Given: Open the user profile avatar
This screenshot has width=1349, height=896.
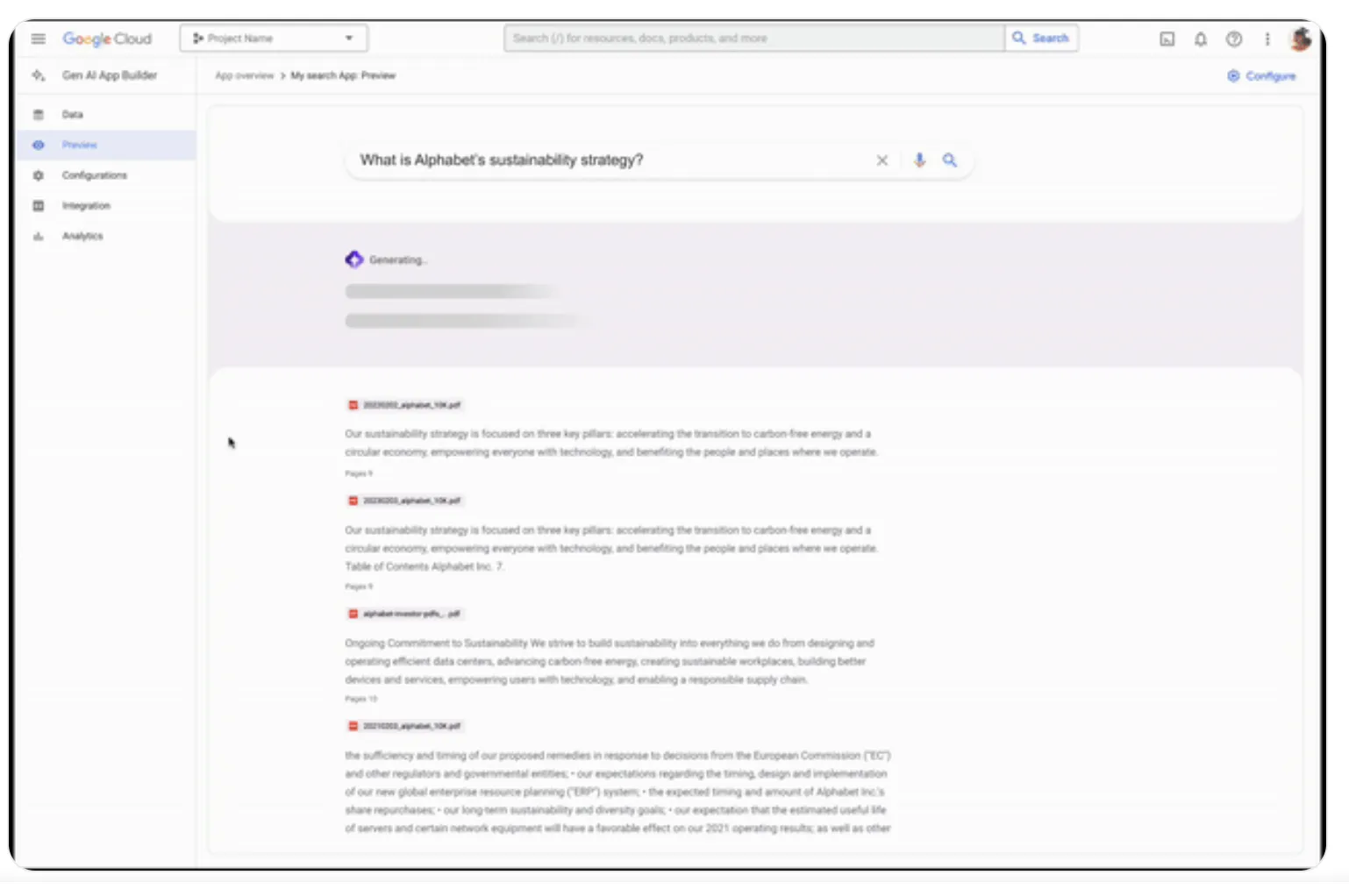Looking at the screenshot, I should point(1300,39).
